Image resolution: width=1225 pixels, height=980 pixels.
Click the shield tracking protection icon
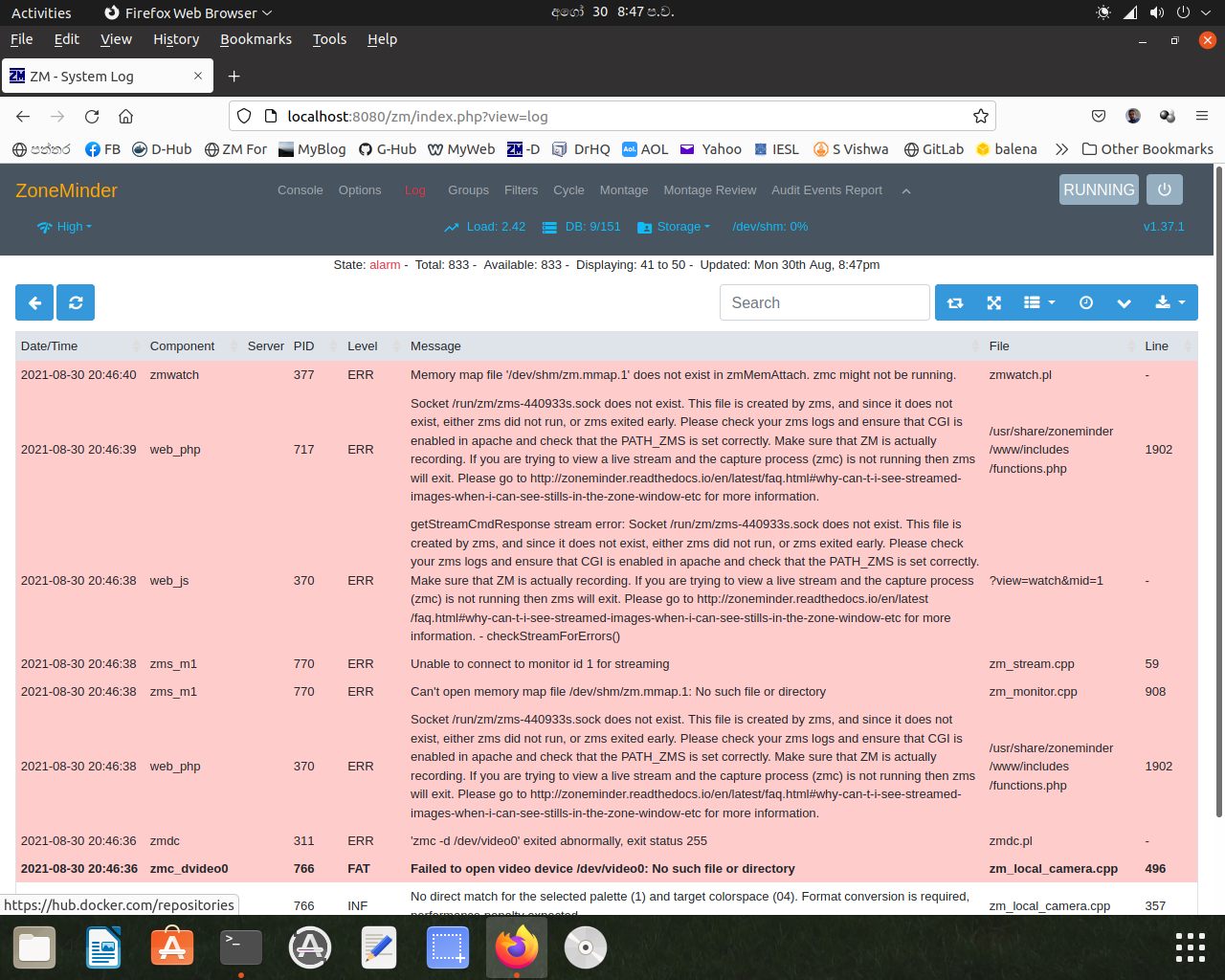coord(244,116)
